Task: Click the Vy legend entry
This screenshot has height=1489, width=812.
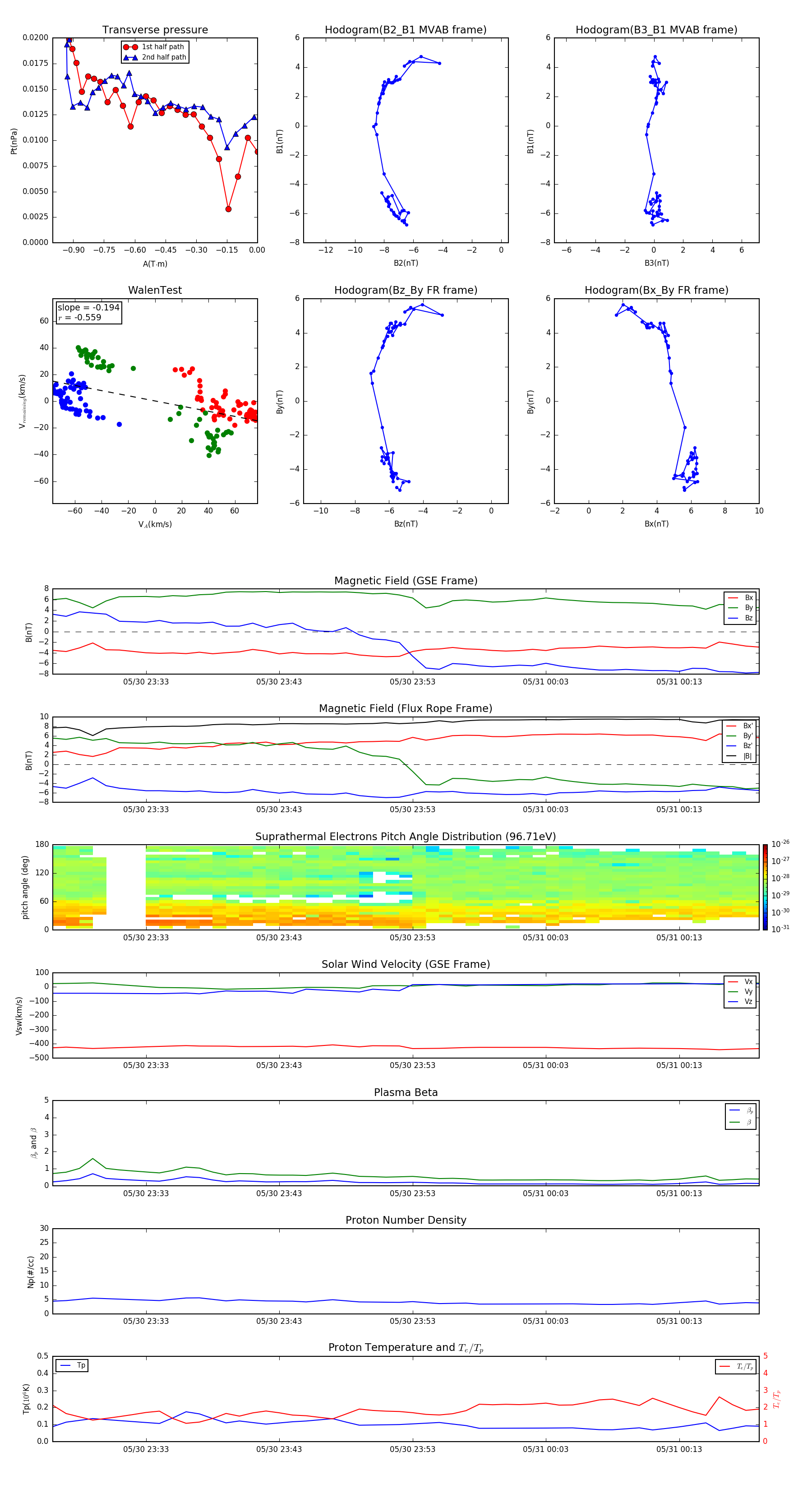Action: click(740, 991)
